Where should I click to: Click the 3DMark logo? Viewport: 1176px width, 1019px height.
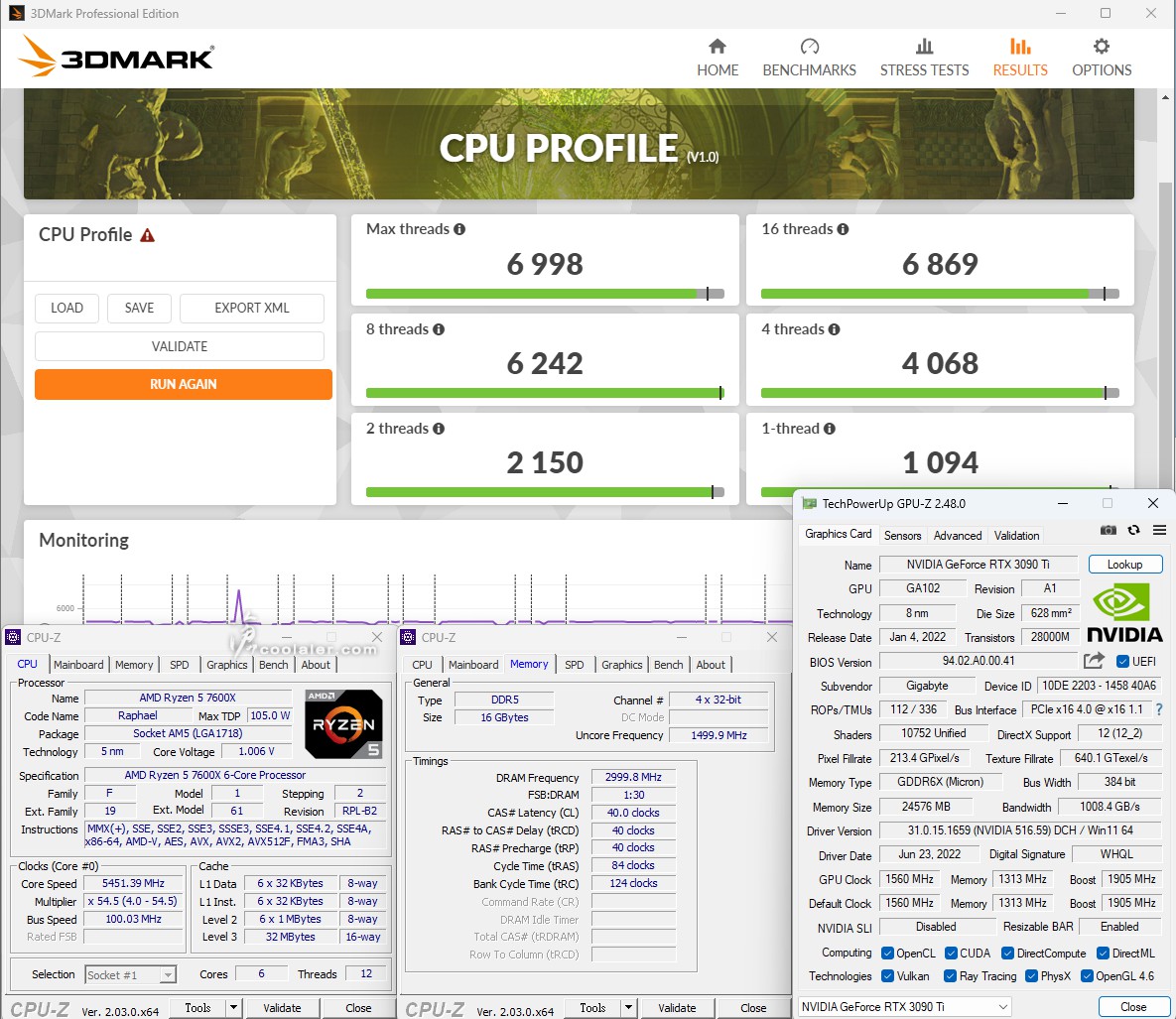[115, 57]
